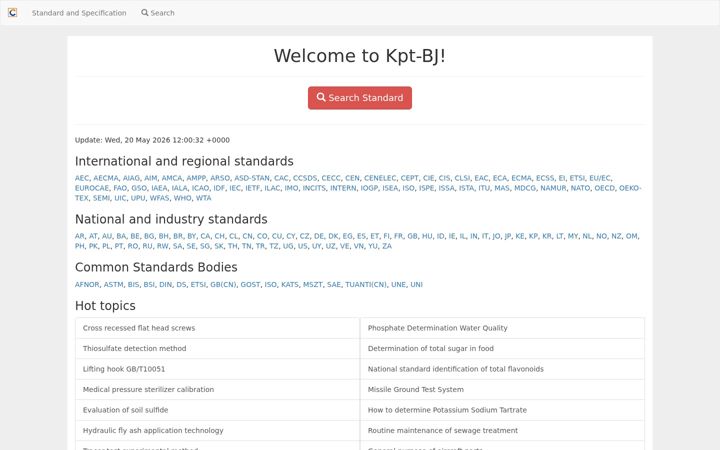Open the KR national standards link
The height and width of the screenshot is (450, 720).
click(547, 236)
